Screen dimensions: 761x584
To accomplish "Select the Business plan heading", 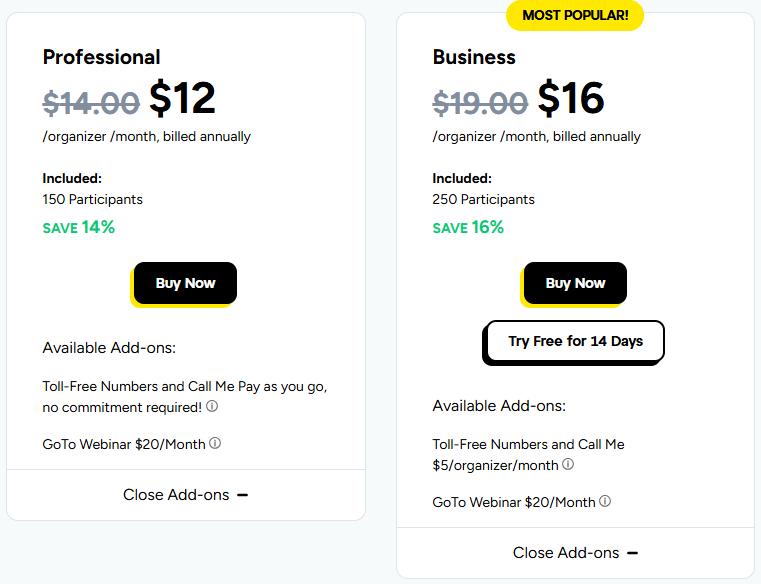I will click(x=474, y=57).
